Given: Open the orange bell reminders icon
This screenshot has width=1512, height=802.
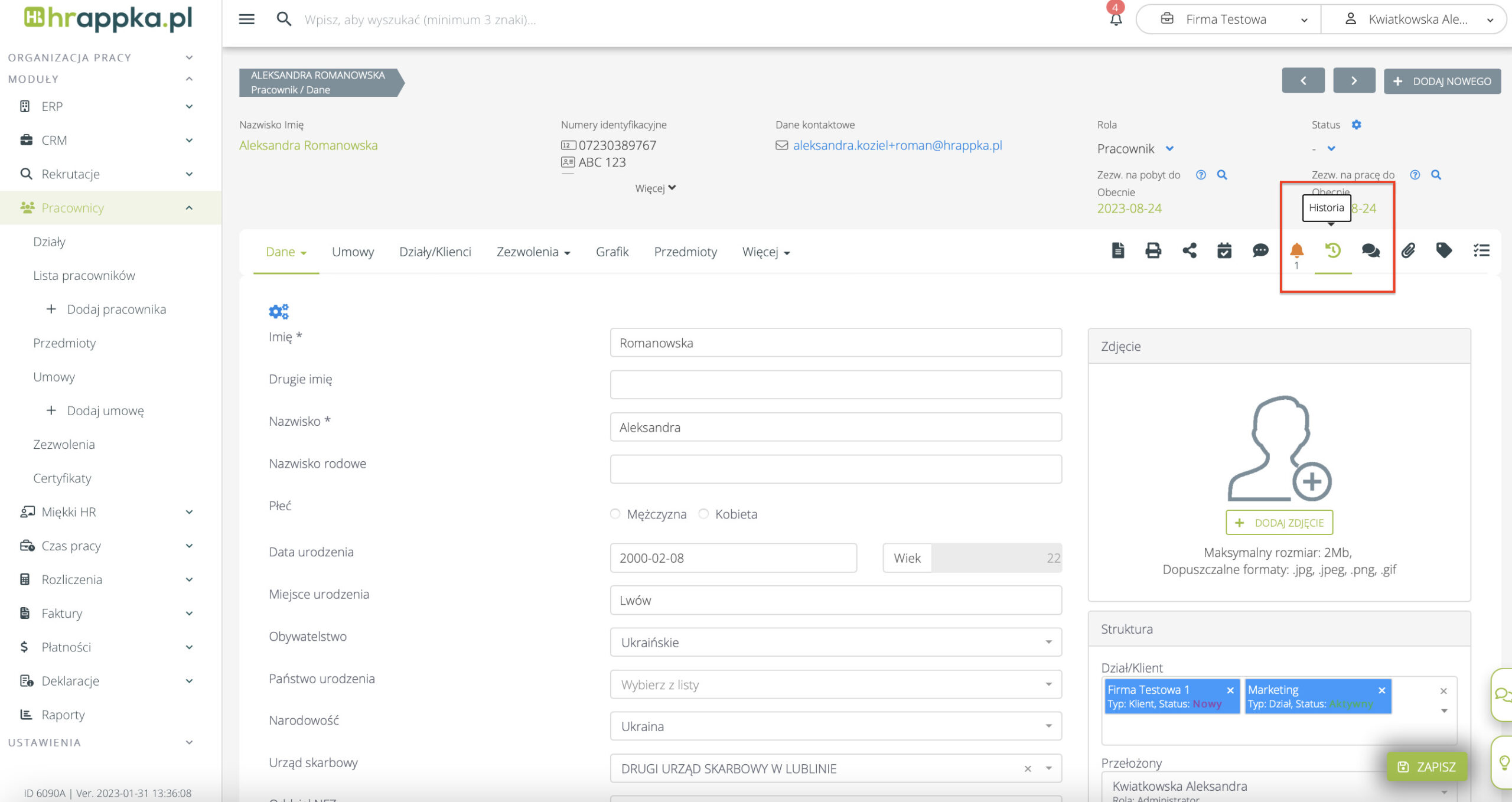Looking at the screenshot, I should tap(1296, 251).
